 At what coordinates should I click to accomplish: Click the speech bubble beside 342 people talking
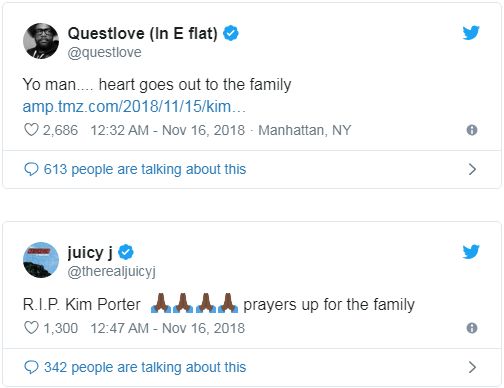point(31,367)
